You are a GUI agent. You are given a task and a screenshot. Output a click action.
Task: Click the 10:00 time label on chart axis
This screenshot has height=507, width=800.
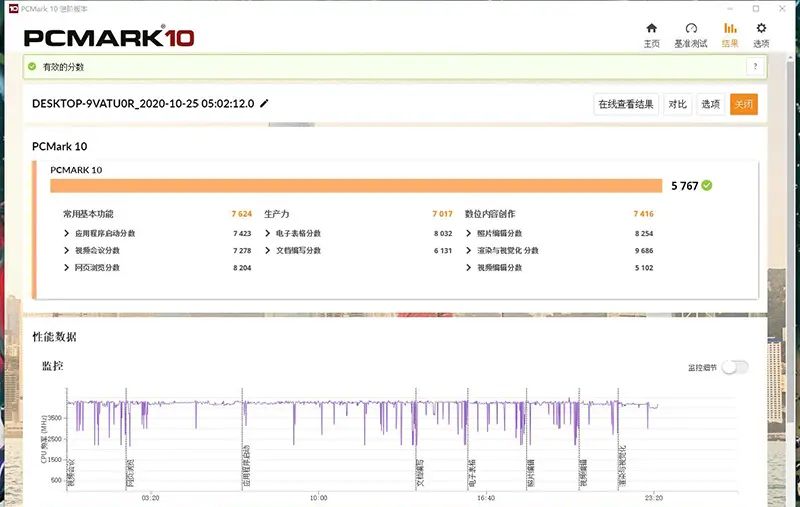click(318, 498)
